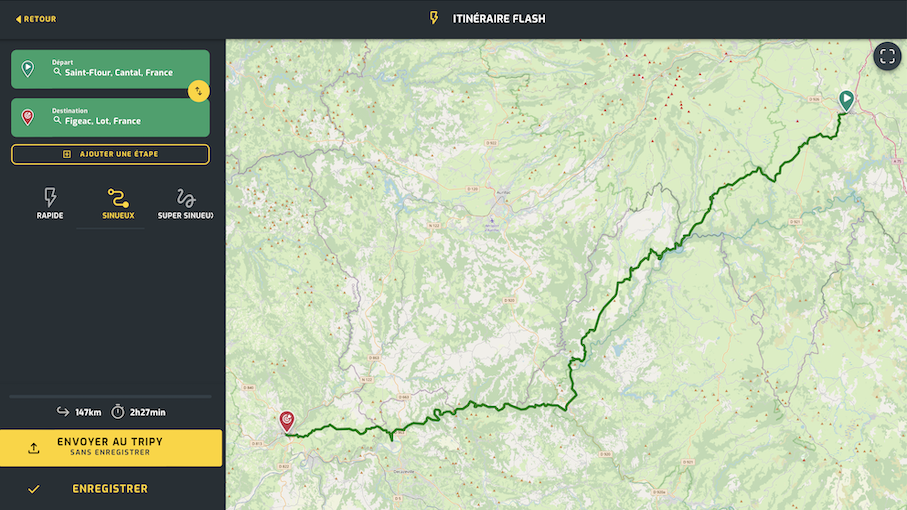Swap departure and destination with yellow button
Image resolution: width=907 pixels, height=510 pixels.
pyautogui.click(x=198, y=92)
